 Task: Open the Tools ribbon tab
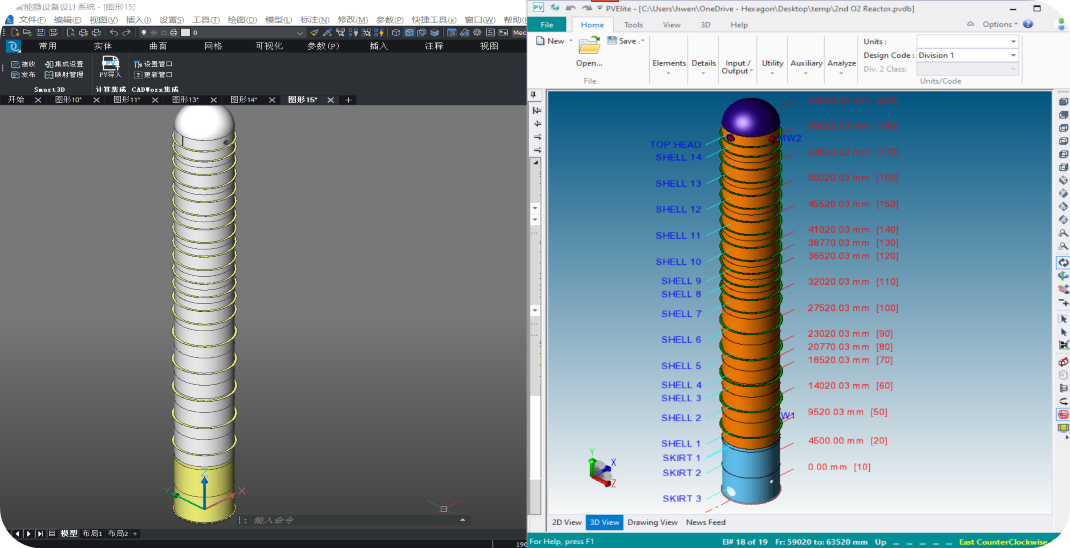[x=633, y=24]
